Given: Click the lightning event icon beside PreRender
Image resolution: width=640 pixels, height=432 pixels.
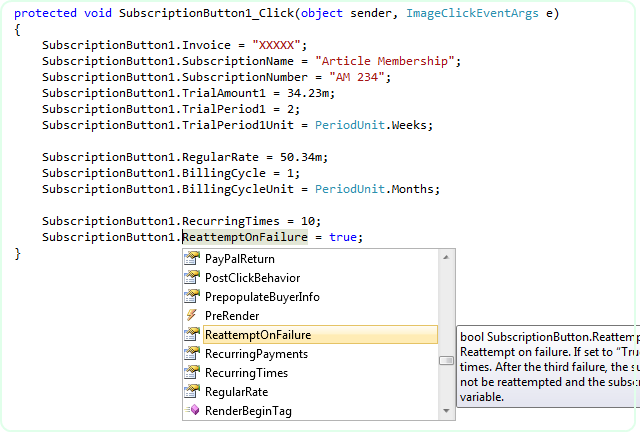Looking at the screenshot, I should 191,315.
